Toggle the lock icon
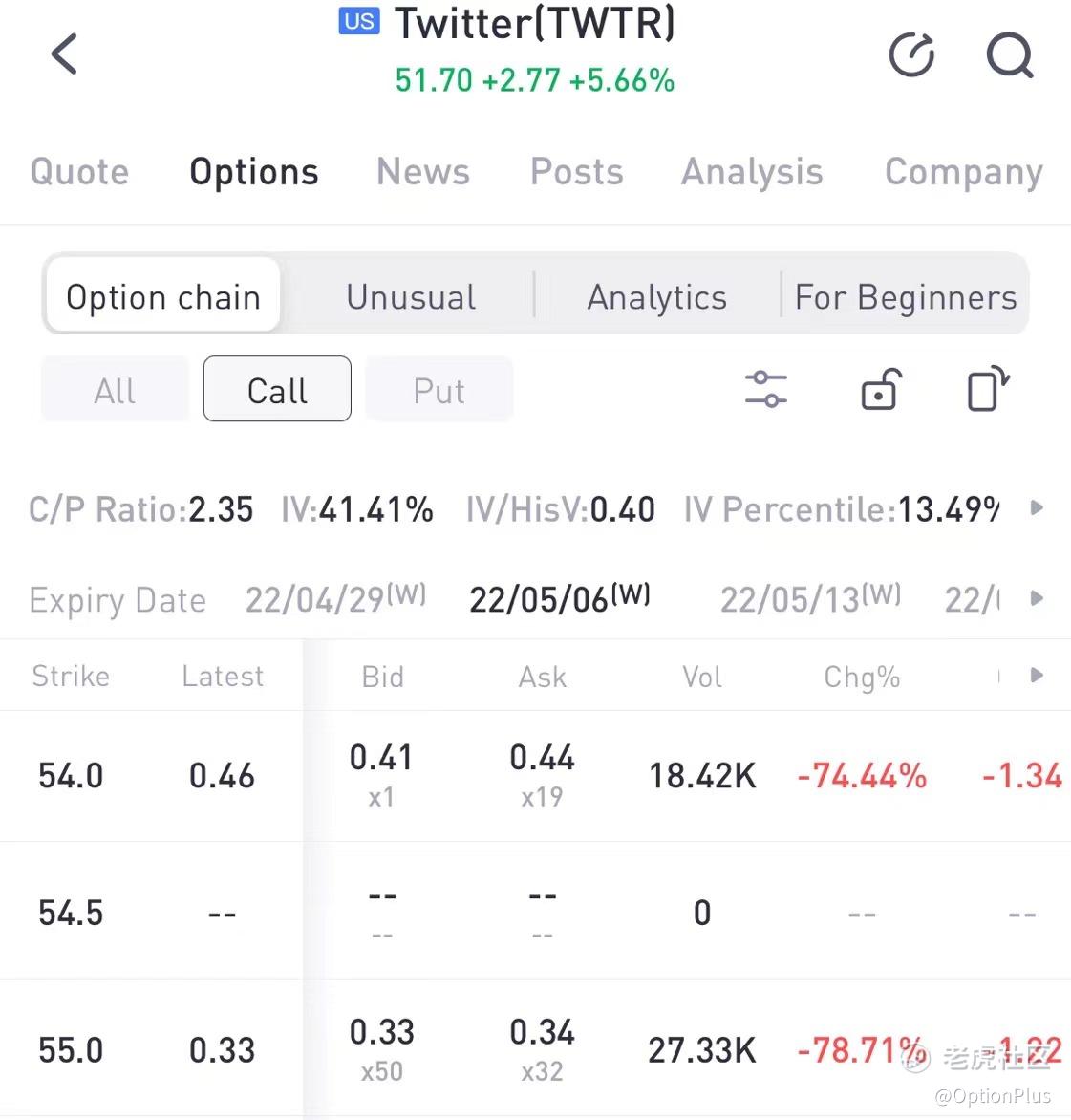This screenshot has width=1071, height=1120. (x=880, y=390)
